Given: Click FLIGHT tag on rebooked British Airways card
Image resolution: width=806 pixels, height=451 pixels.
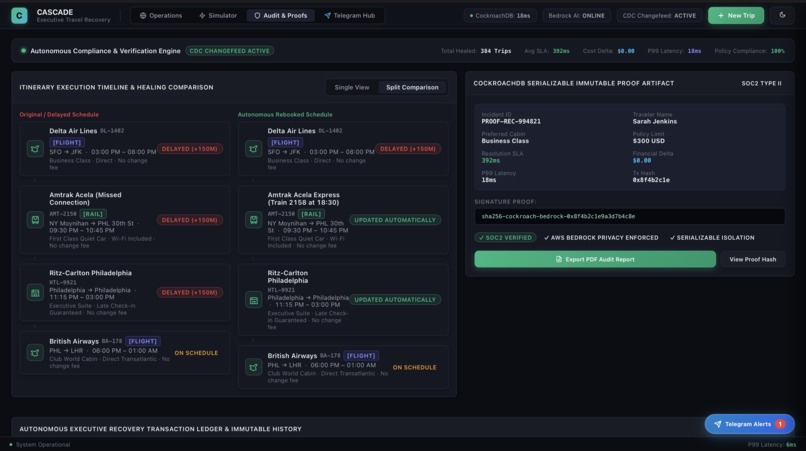Looking at the screenshot, I should [361, 356].
